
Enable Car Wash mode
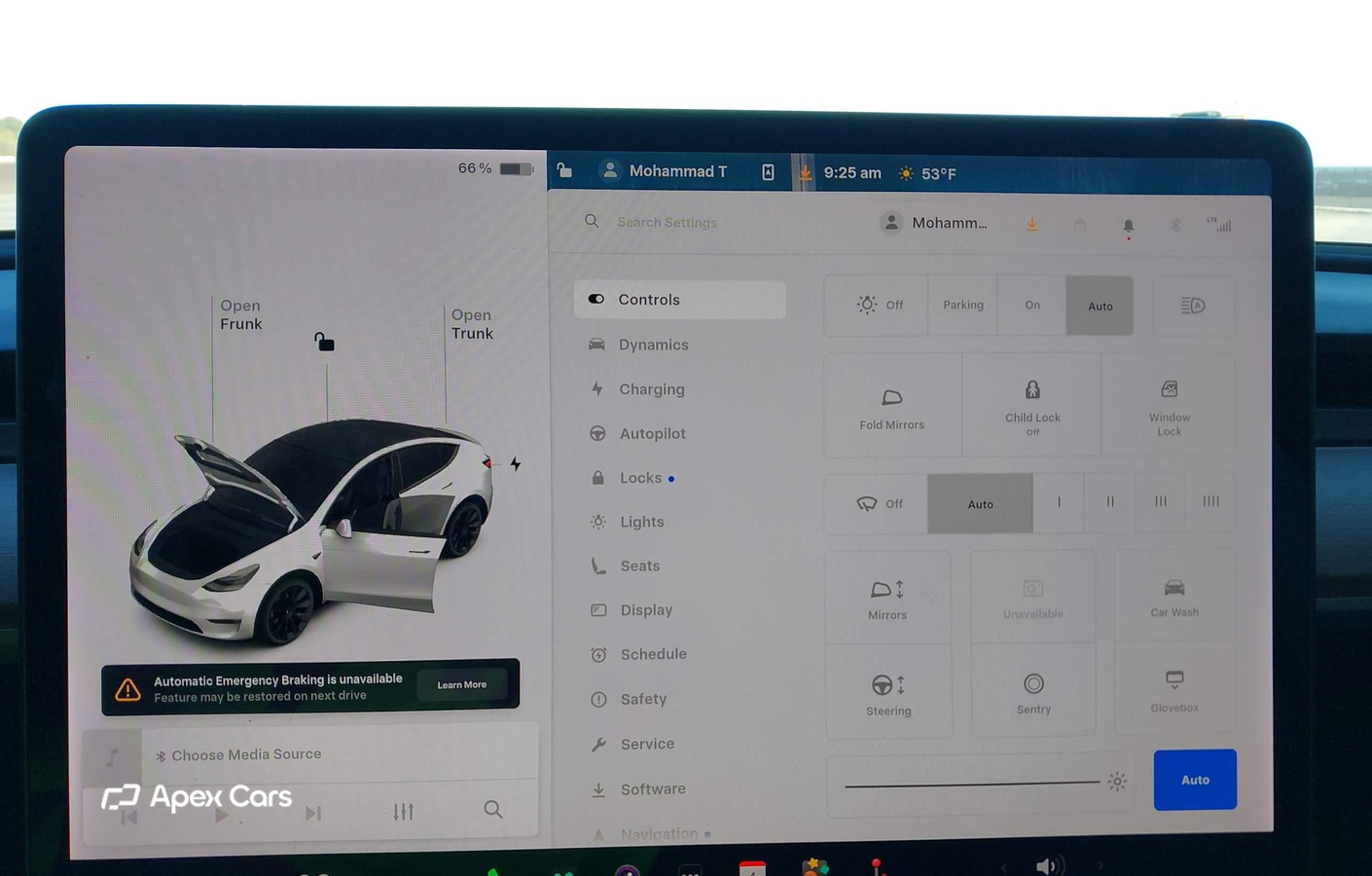tap(1174, 597)
